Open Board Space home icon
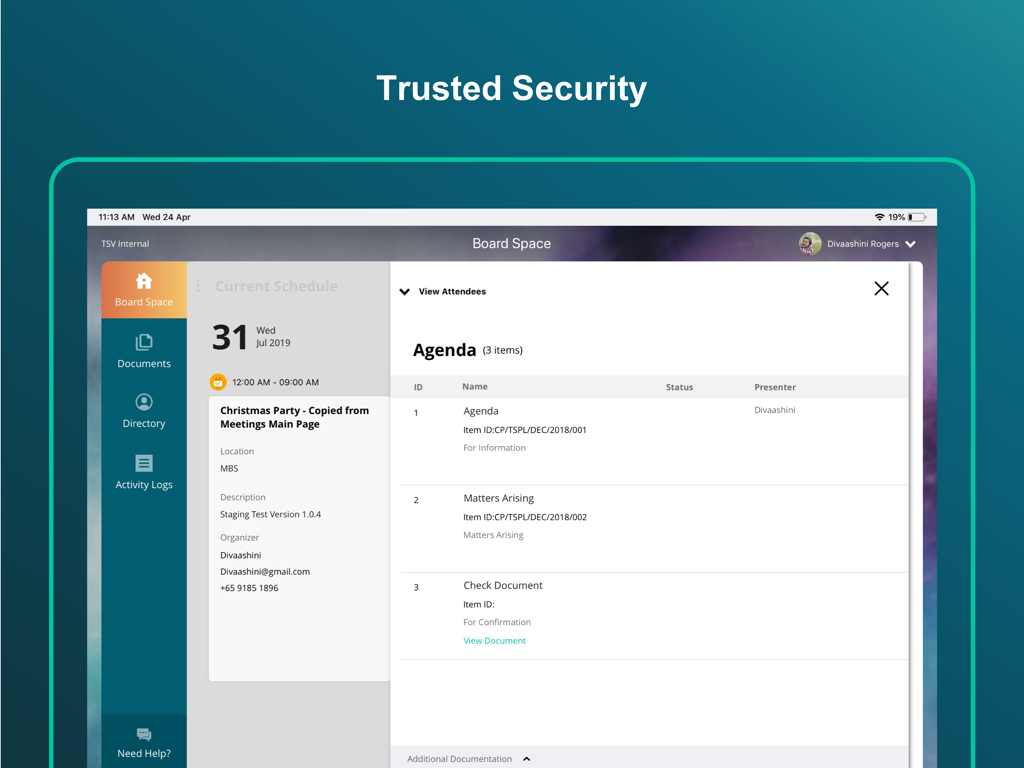This screenshot has width=1024, height=768. point(144,281)
